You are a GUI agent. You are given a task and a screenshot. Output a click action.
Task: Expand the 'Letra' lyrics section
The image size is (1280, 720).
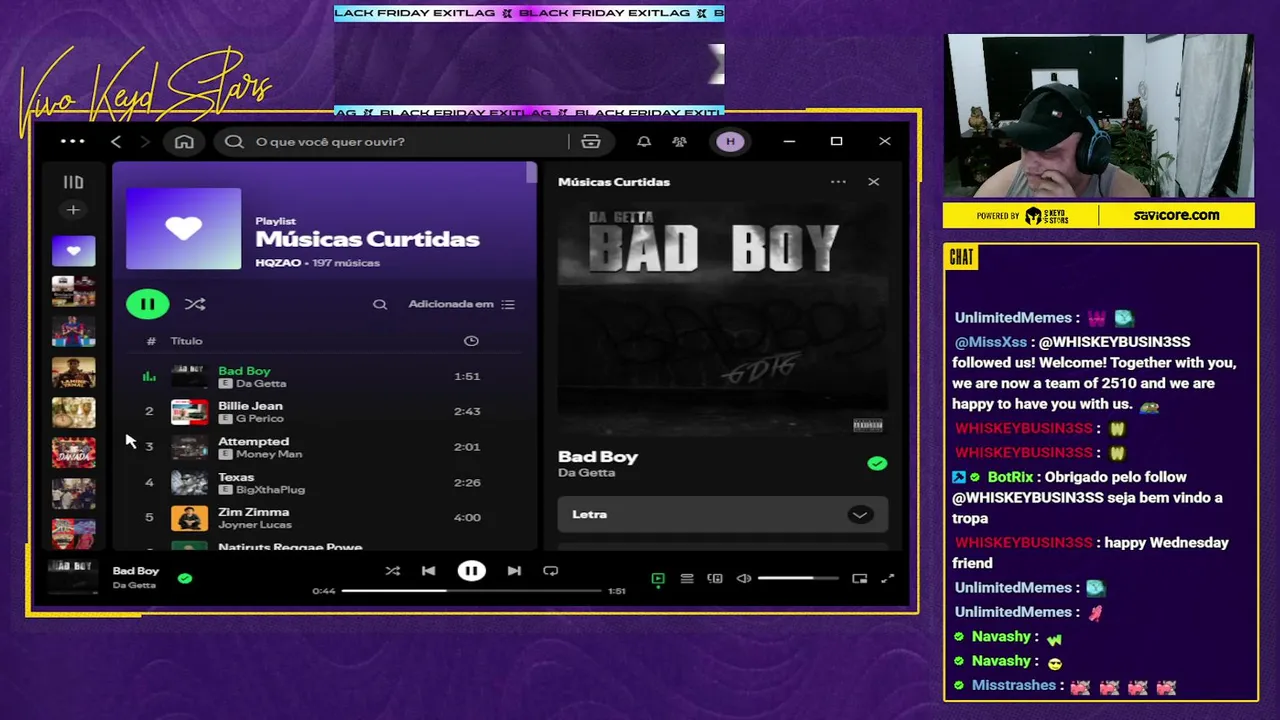pyautogui.click(x=722, y=514)
